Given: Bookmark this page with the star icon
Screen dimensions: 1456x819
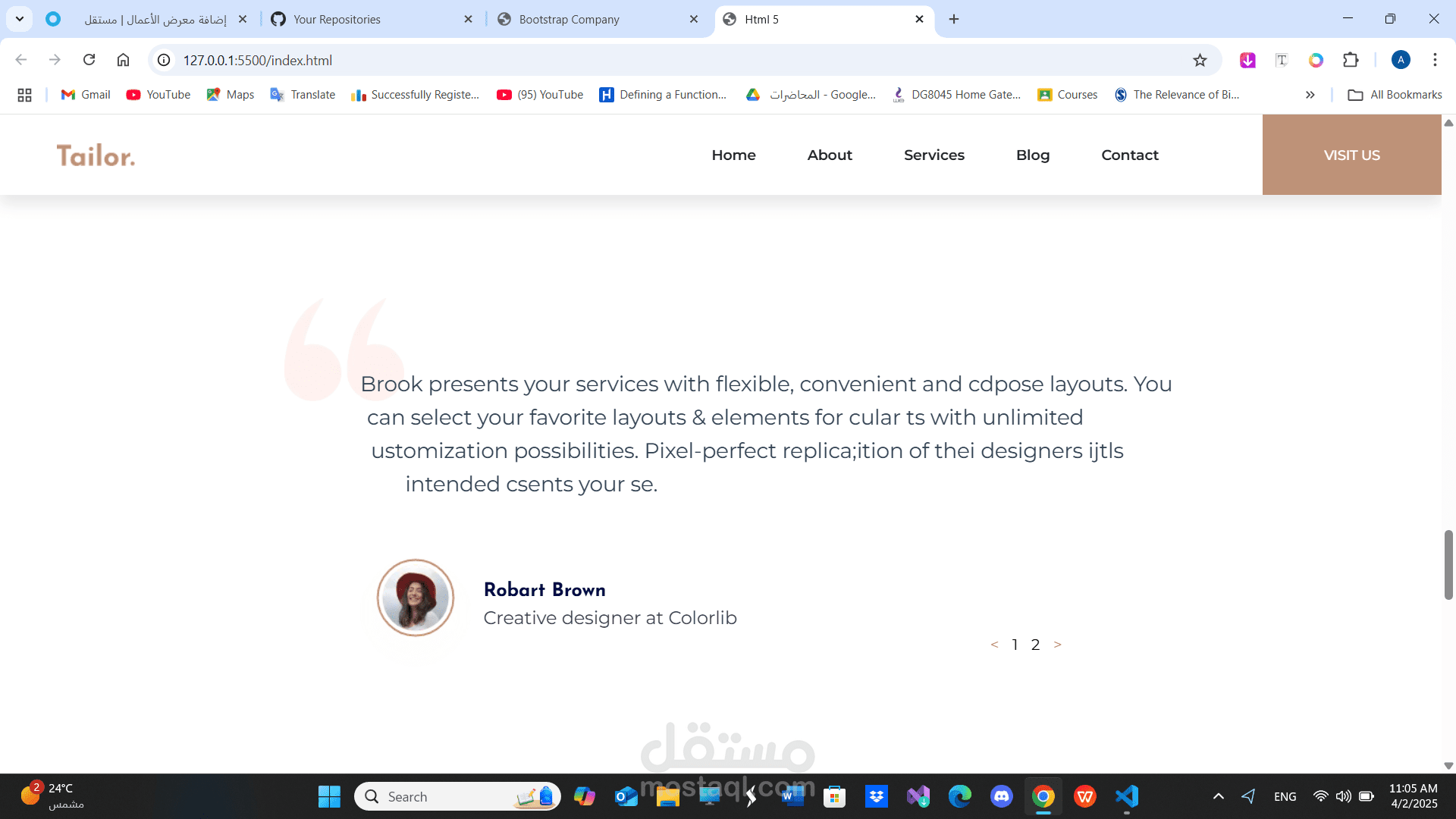Looking at the screenshot, I should coord(1200,61).
